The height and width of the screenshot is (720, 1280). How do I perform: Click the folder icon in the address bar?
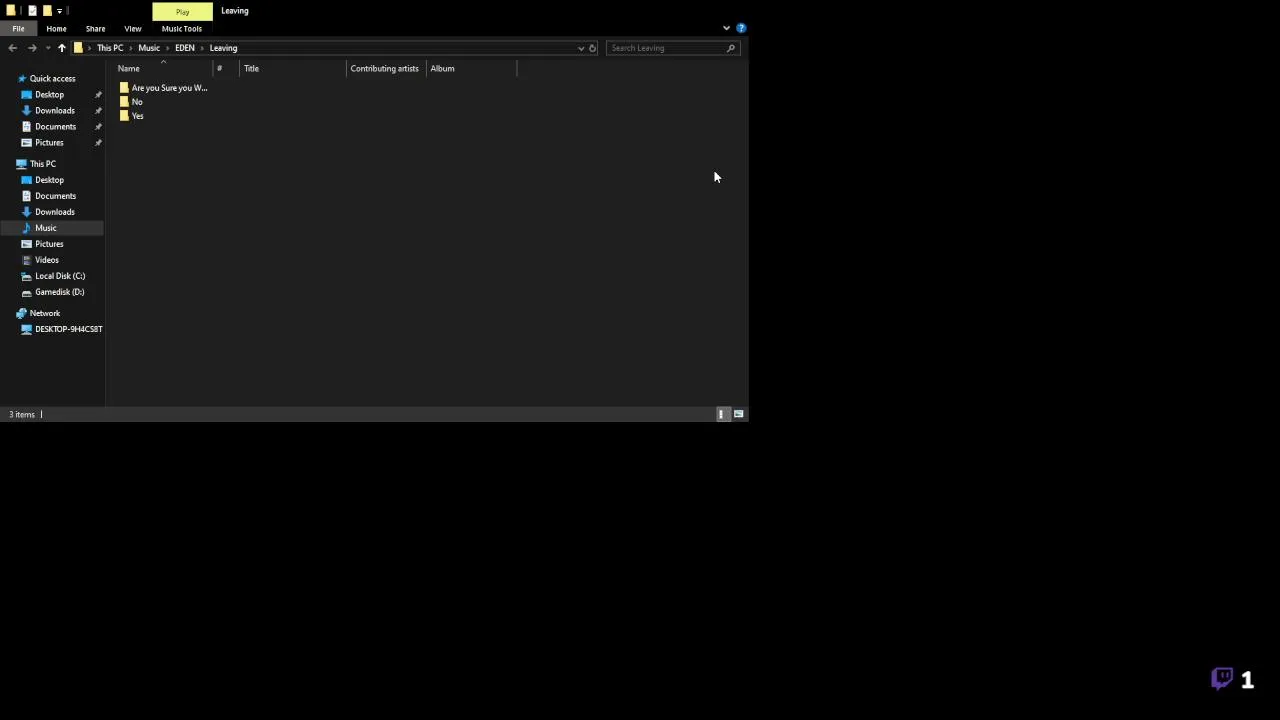click(x=78, y=48)
